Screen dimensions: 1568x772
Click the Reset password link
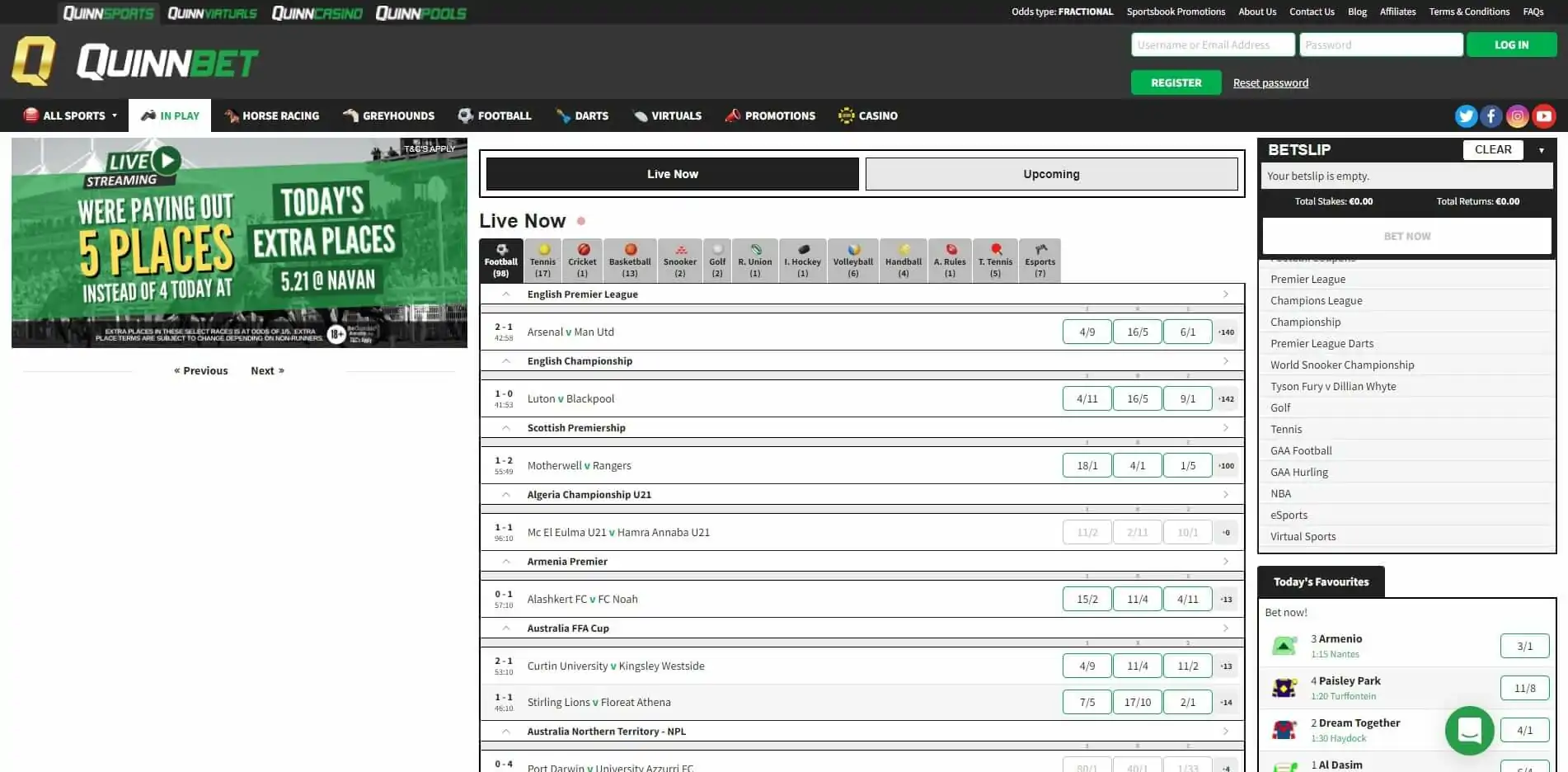tap(1270, 82)
